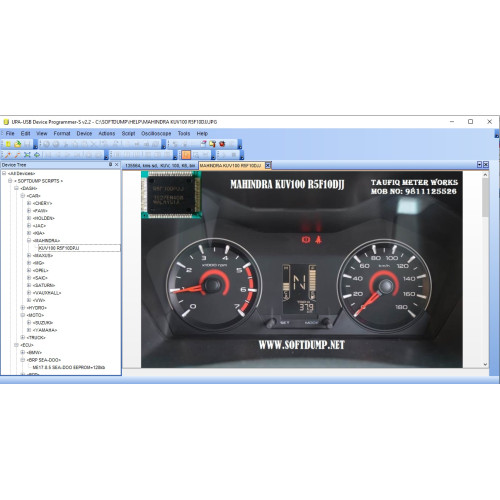Maximize the UPA-USB Programmer window

coord(470,122)
